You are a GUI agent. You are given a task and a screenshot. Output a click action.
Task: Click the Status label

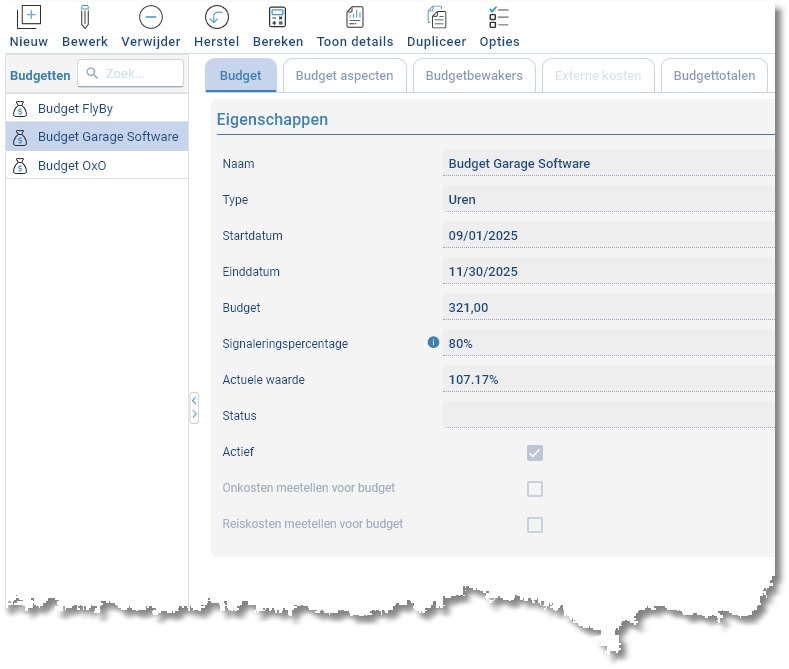(x=240, y=416)
